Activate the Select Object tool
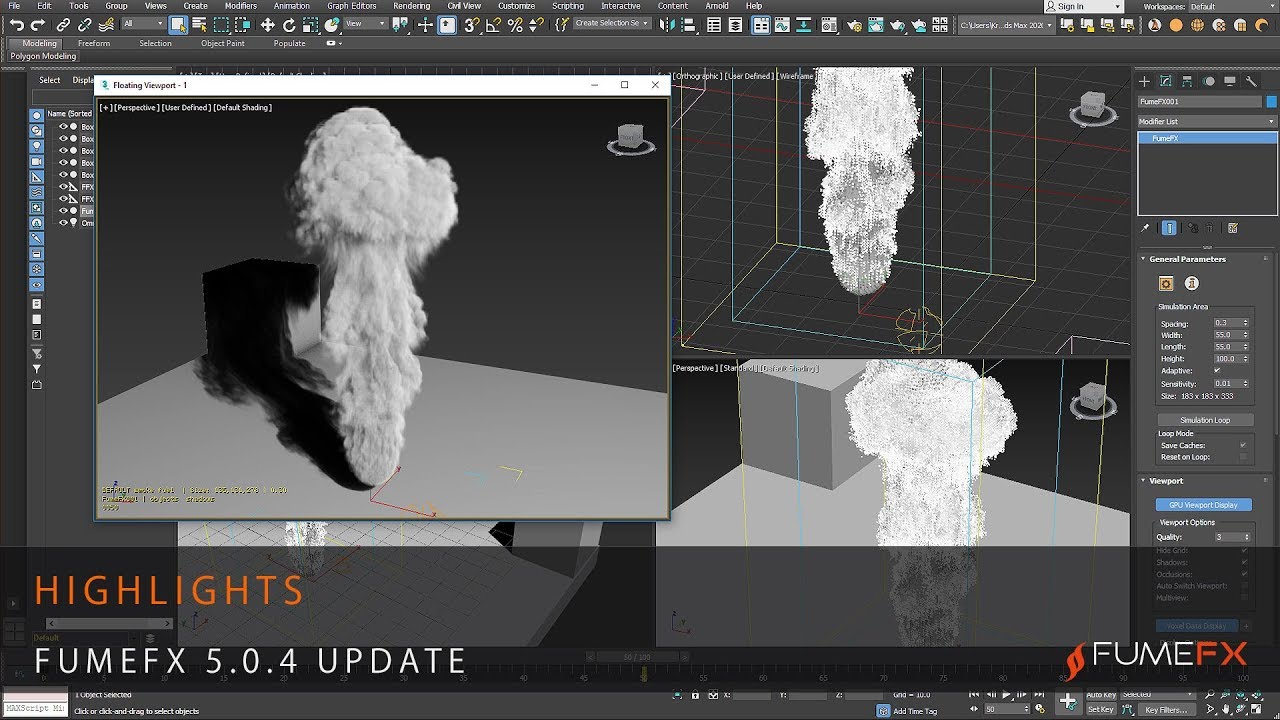The height and width of the screenshot is (720, 1280). coord(178,24)
